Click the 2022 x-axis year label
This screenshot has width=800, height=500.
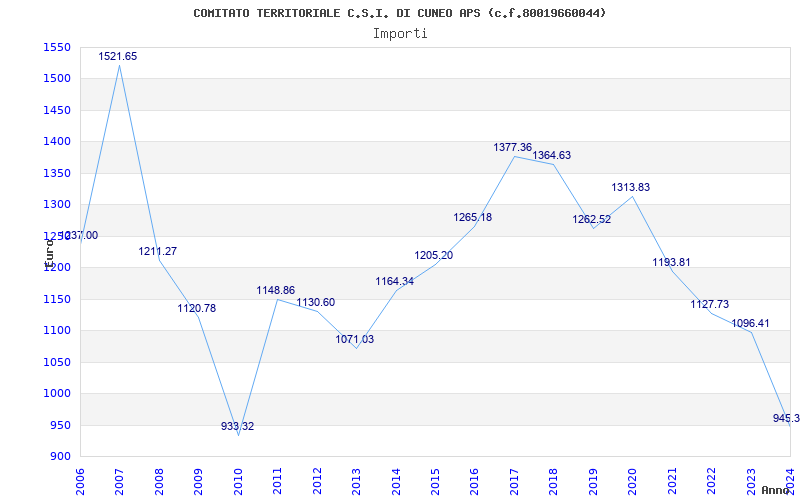712,480
